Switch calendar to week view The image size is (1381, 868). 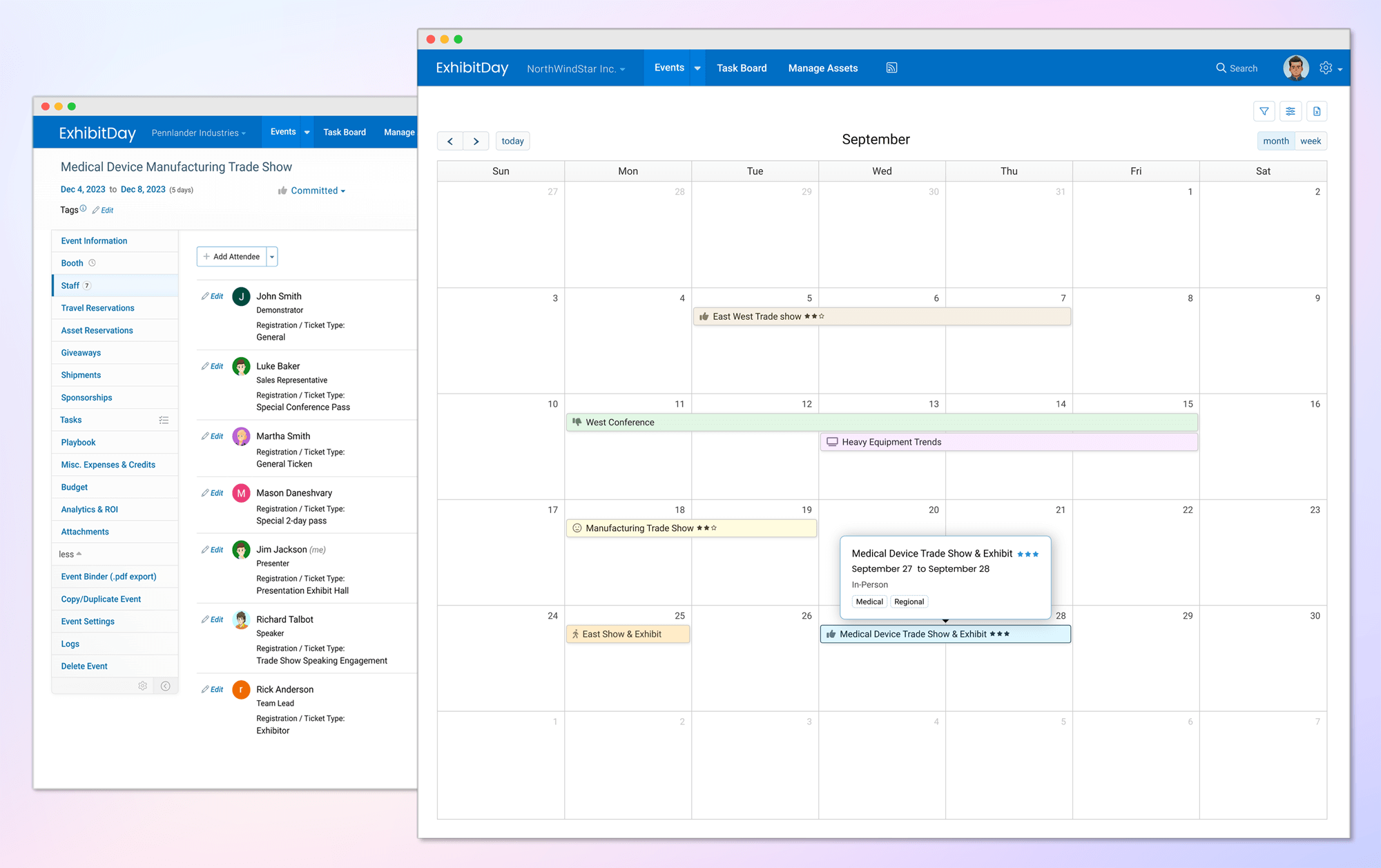[x=1311, y=141]
